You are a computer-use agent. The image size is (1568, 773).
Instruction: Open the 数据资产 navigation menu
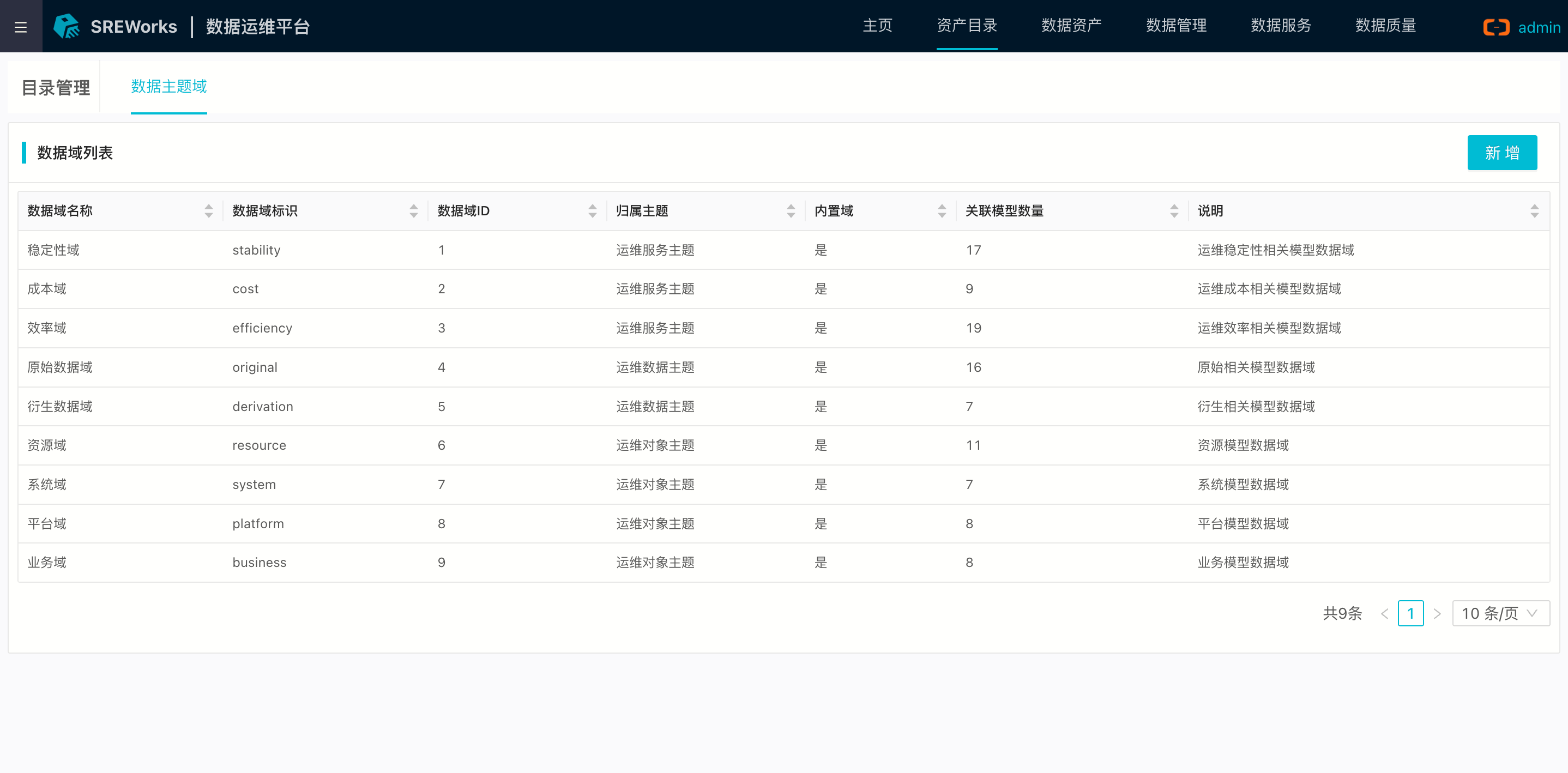[1071, 26]
